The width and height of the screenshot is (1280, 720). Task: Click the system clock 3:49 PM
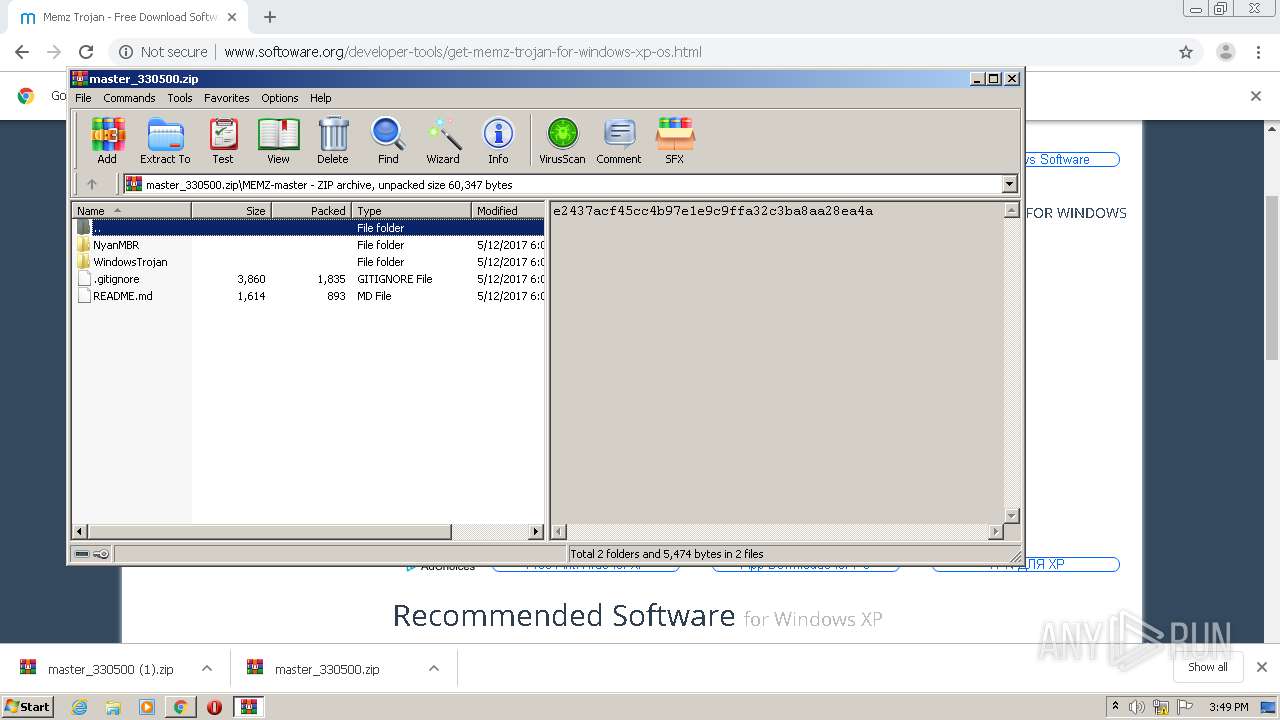coord(1229,707)
